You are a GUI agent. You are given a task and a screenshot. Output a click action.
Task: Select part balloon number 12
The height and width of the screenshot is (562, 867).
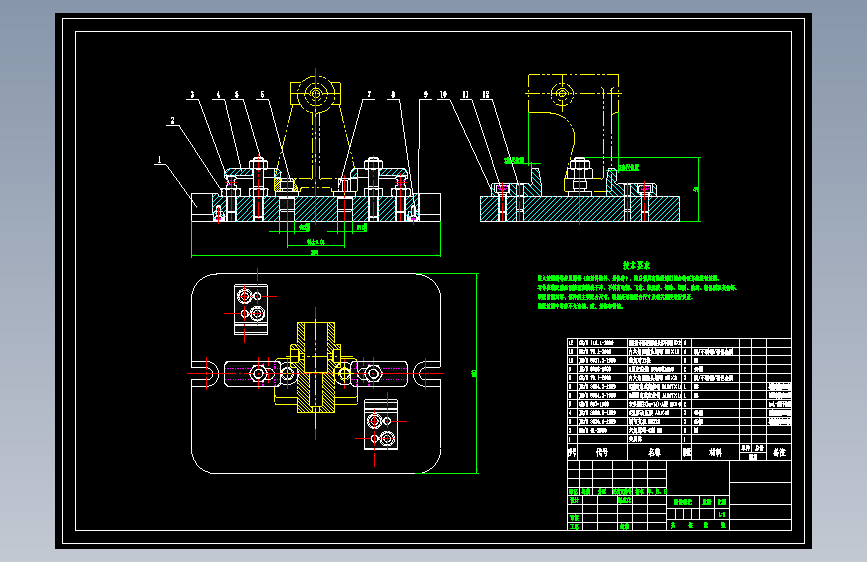click(486, 95)
